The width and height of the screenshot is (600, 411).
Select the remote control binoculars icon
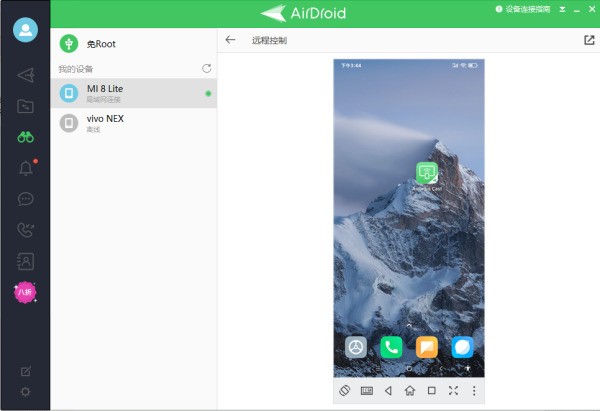tap(26, 137)
